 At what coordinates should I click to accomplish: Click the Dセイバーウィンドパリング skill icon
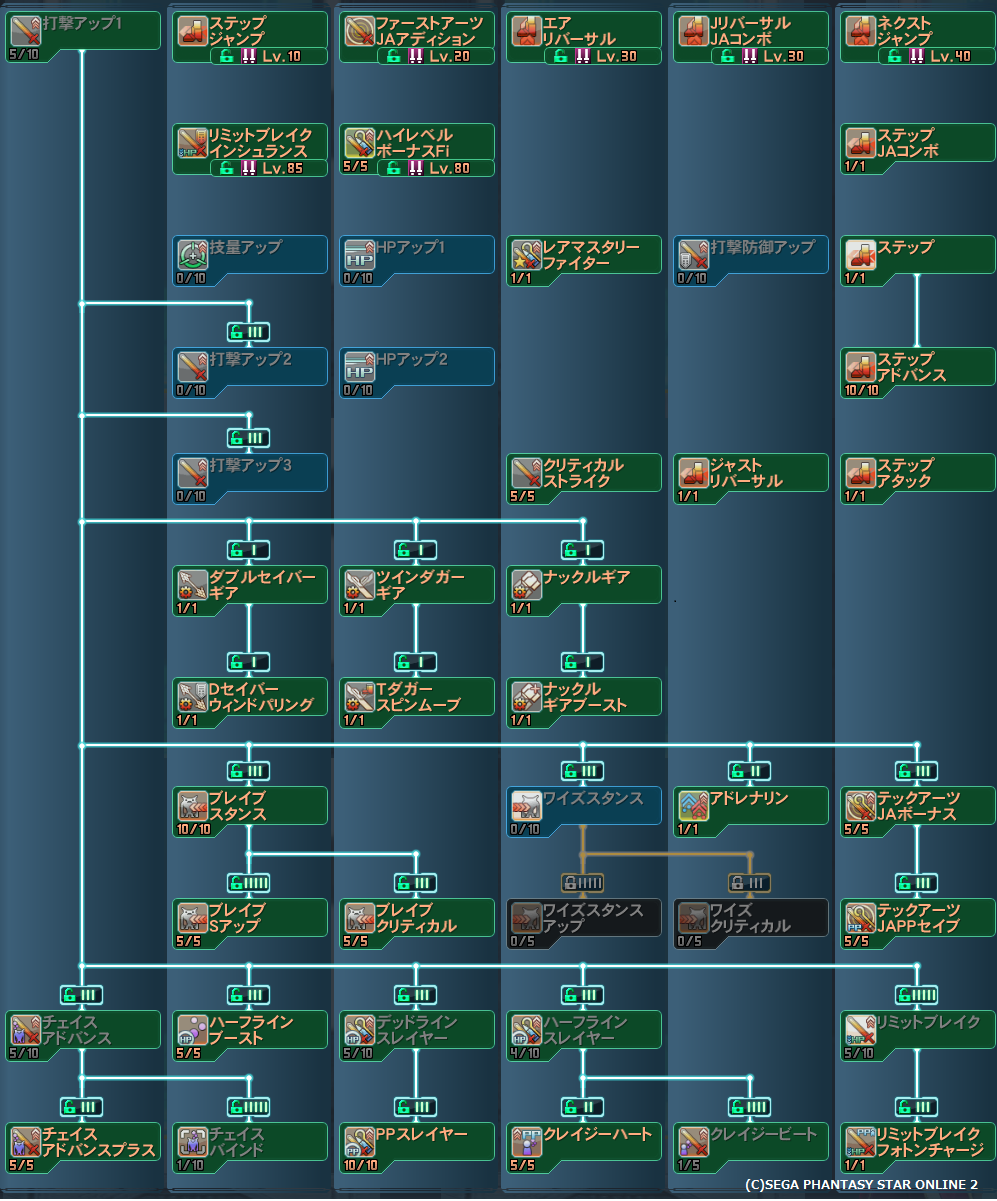pos(192,697)
